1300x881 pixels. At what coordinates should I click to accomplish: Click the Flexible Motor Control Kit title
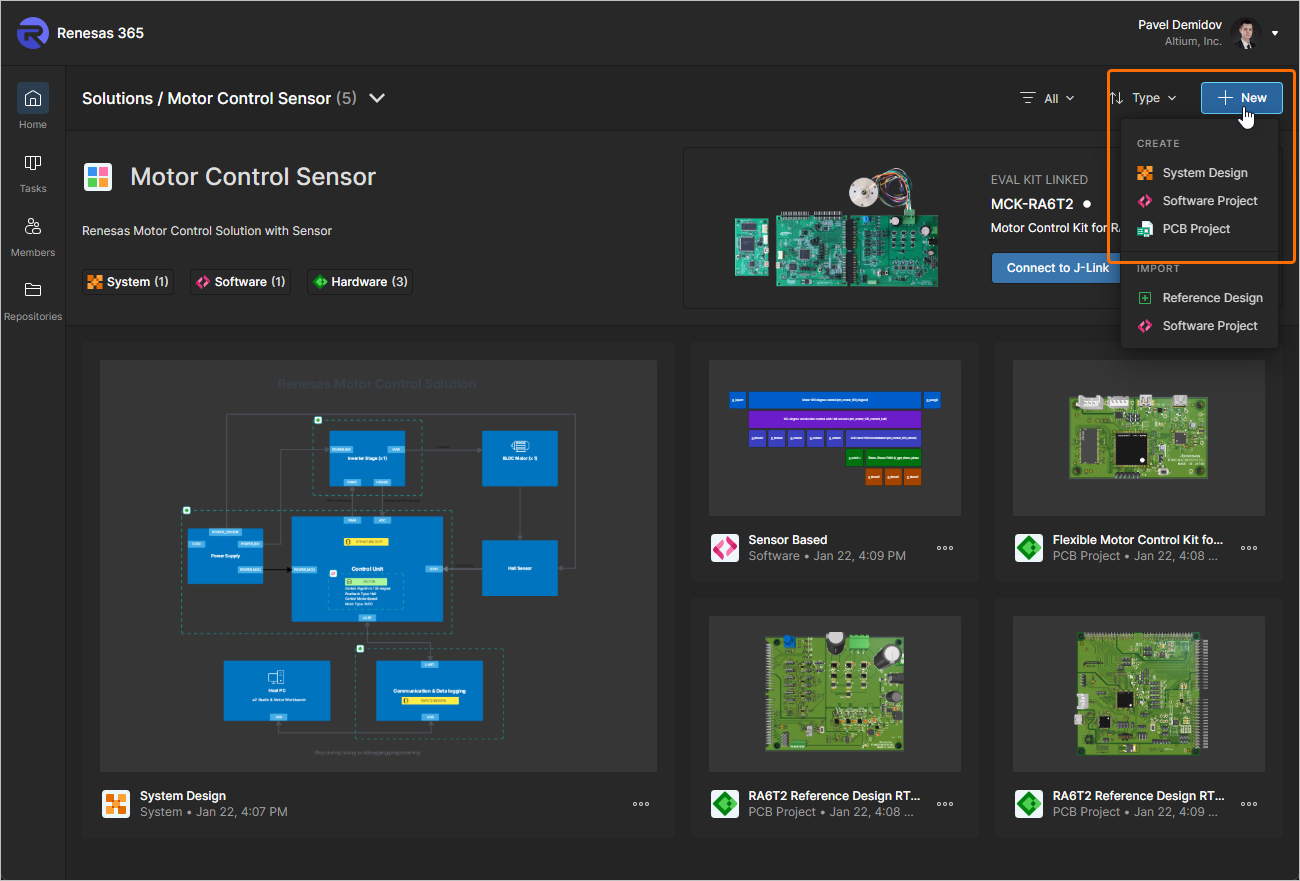coord(1138,540)
